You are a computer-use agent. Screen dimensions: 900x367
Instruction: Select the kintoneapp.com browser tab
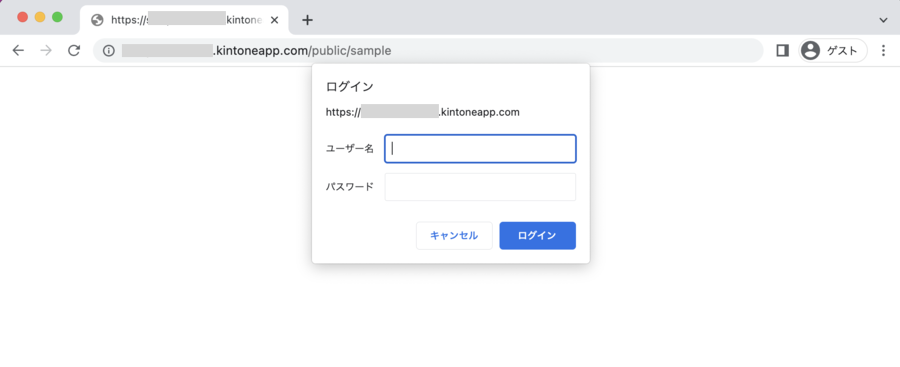point(184,20)
